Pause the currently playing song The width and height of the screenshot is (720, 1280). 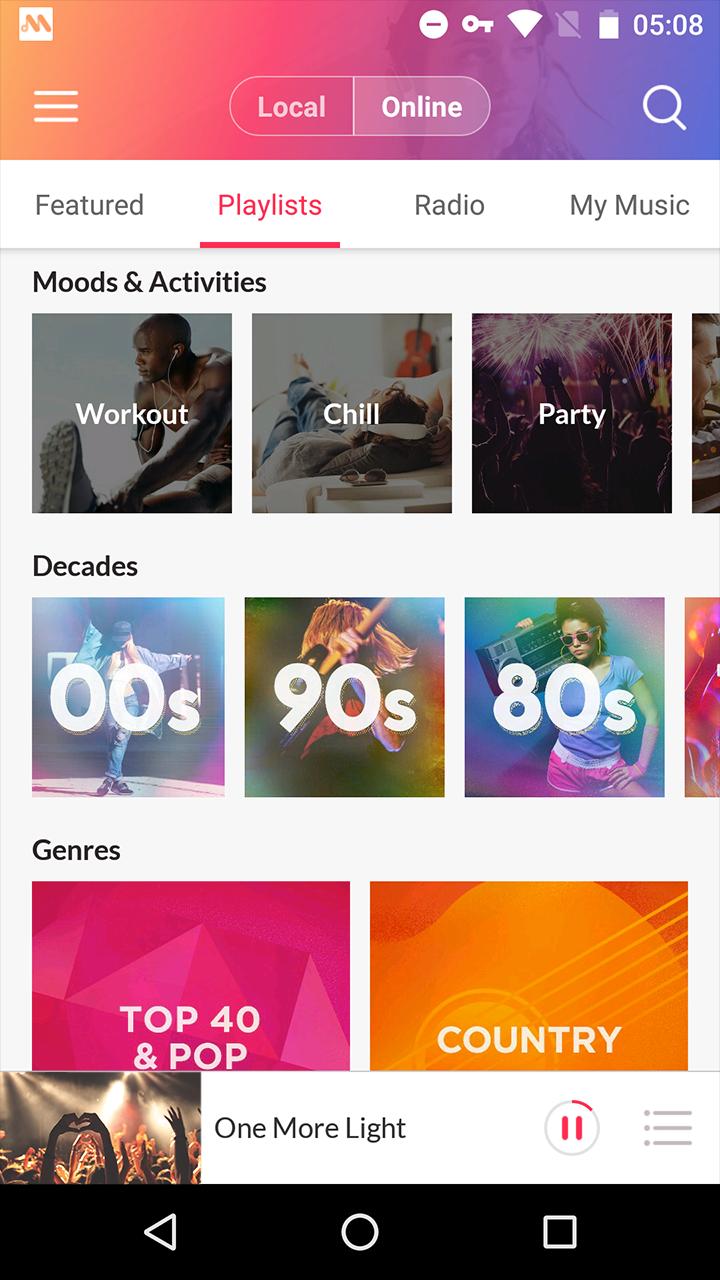(x=572, y=1128)
